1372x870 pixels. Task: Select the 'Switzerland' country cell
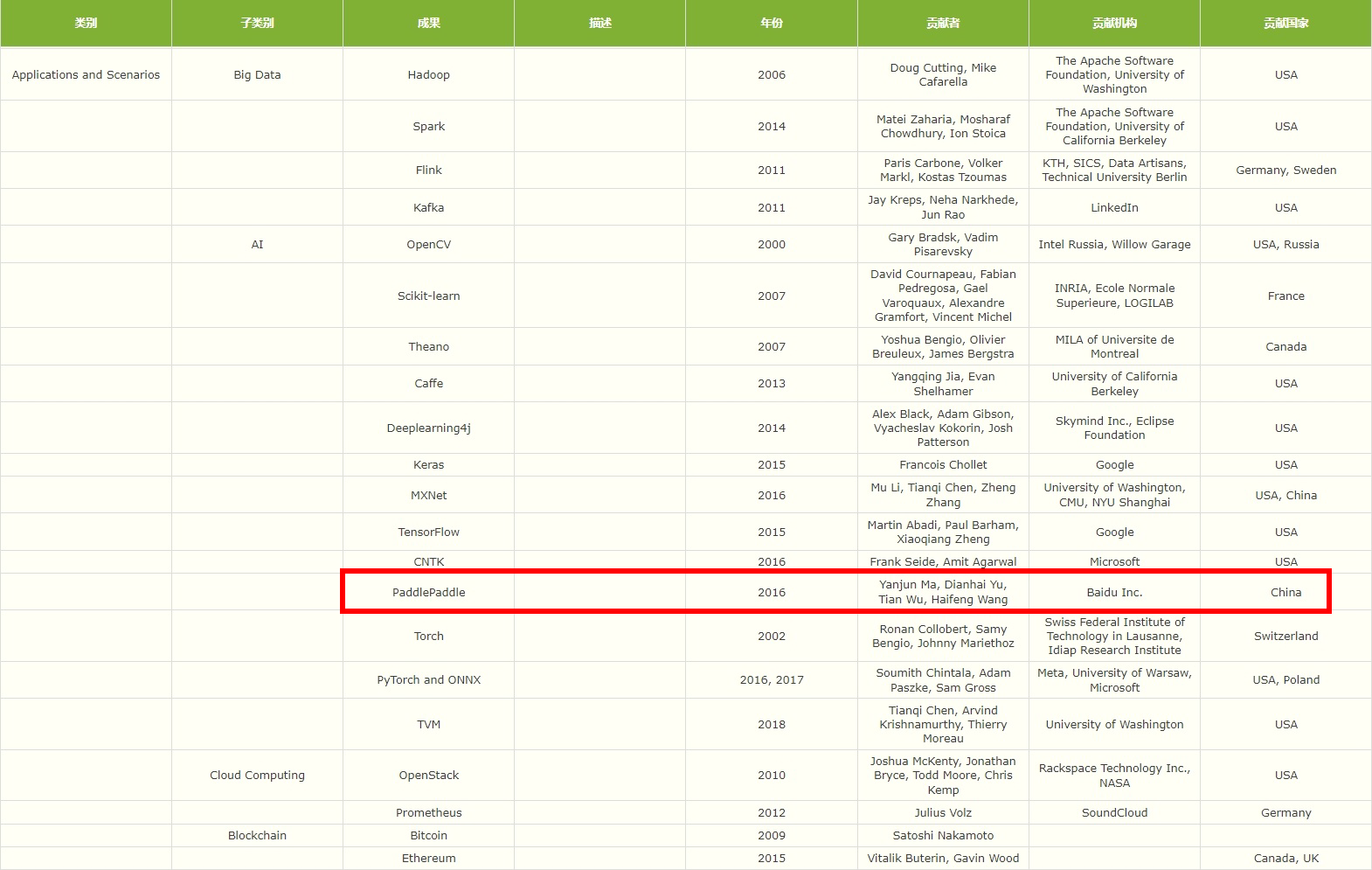coord(1285,636)
